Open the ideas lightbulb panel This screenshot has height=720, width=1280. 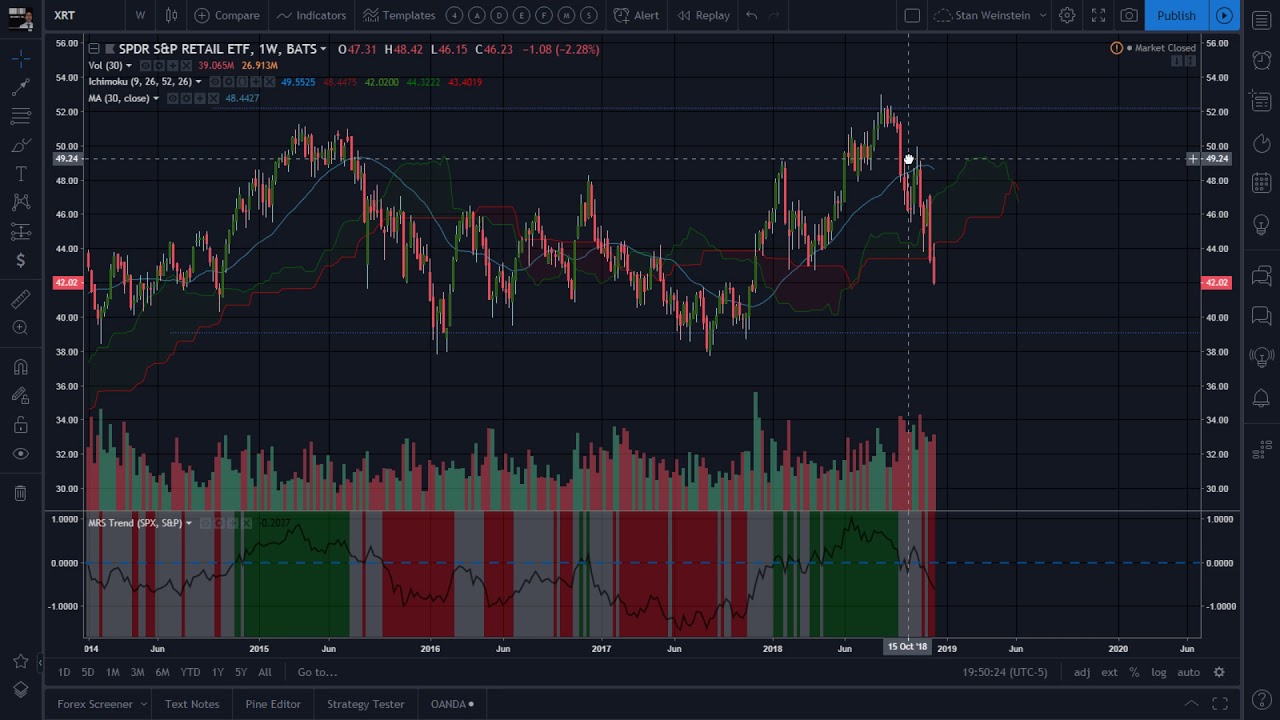[1261, 225]
